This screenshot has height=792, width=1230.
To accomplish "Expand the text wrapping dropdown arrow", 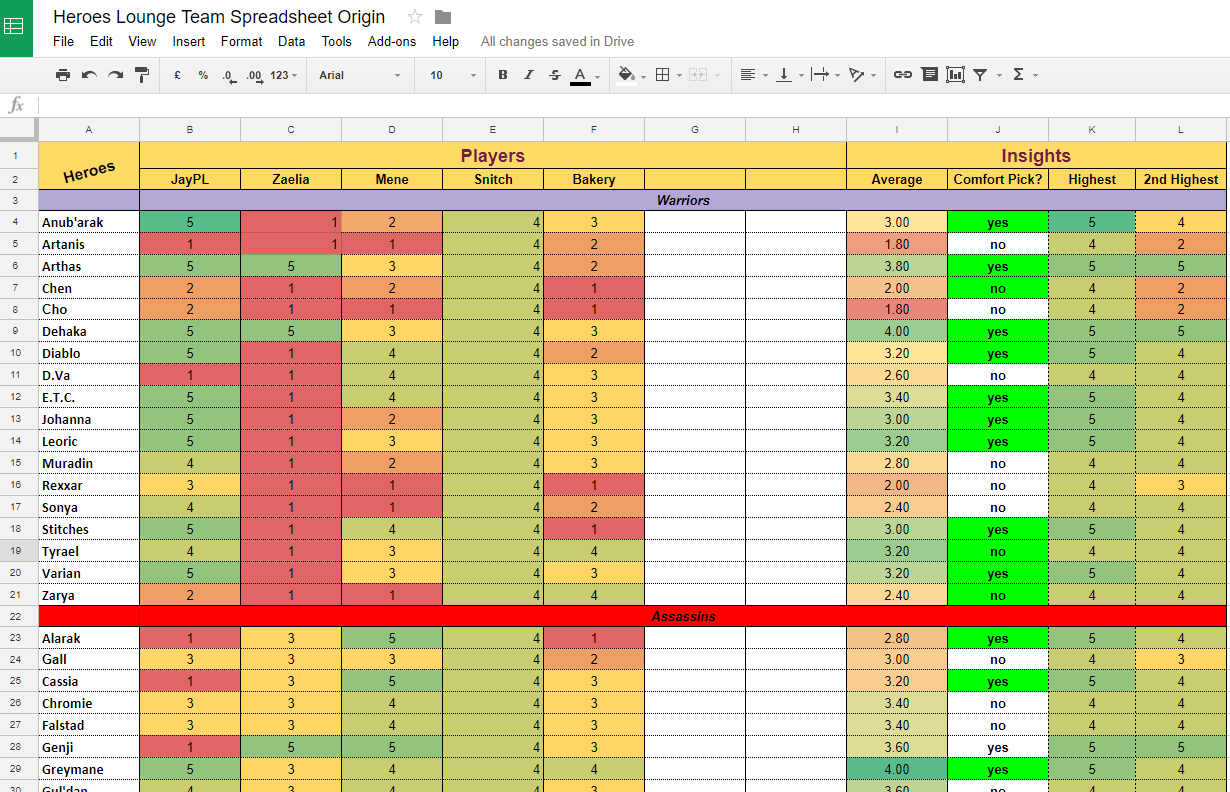I will tap(837, 76).
